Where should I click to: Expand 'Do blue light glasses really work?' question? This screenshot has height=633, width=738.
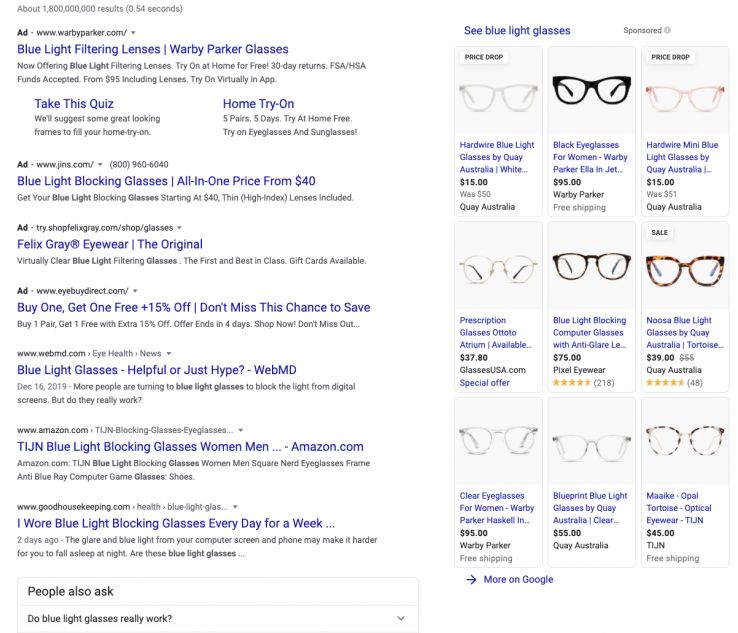(401, 618)
